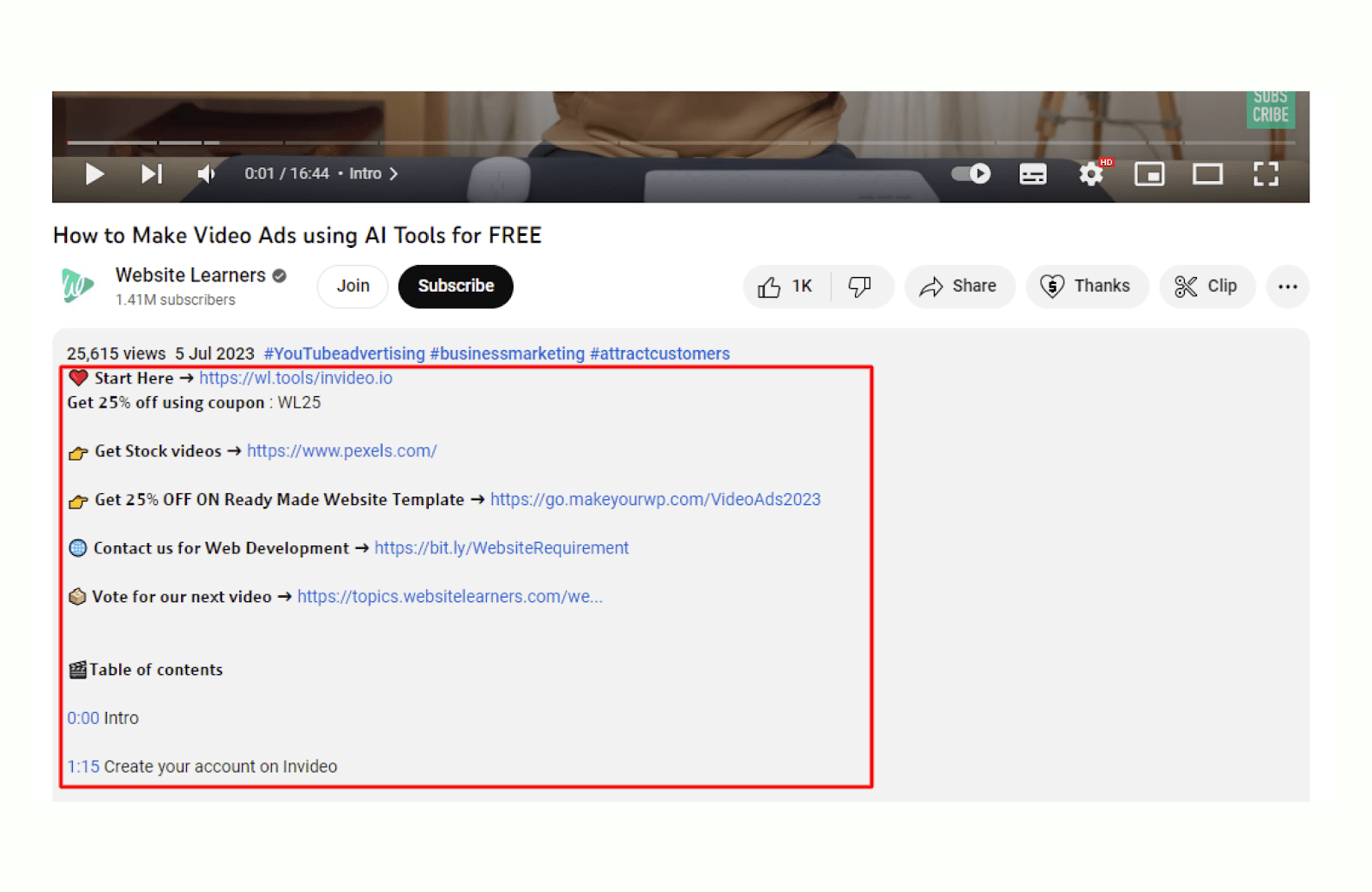Switch to miniplayer mode
The image size is (1372, 892).
(1149, 174)
